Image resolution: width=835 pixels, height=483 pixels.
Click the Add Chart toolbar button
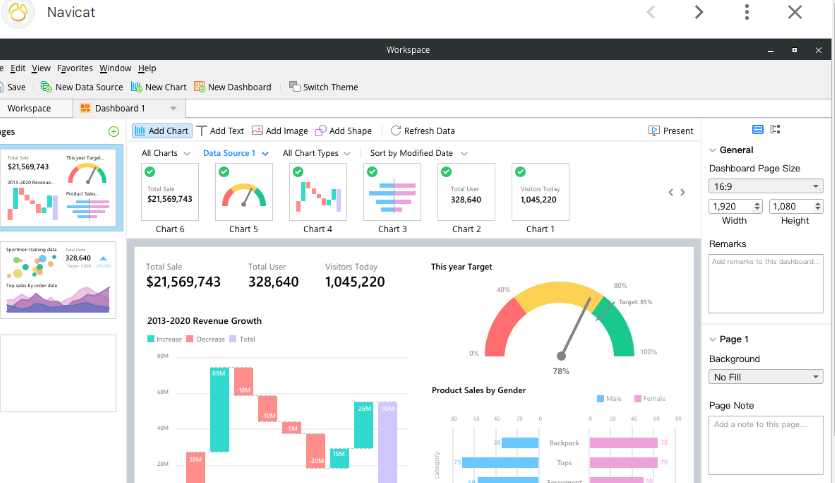point(161,131)
